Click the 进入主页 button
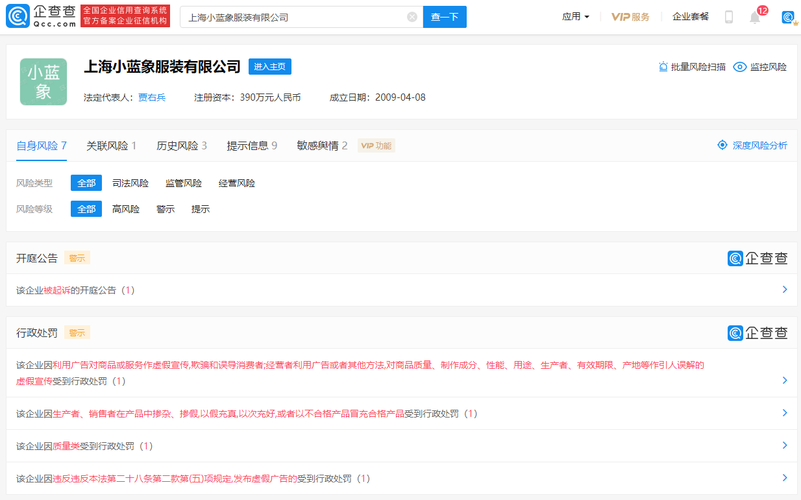 (x=270, y=67)
